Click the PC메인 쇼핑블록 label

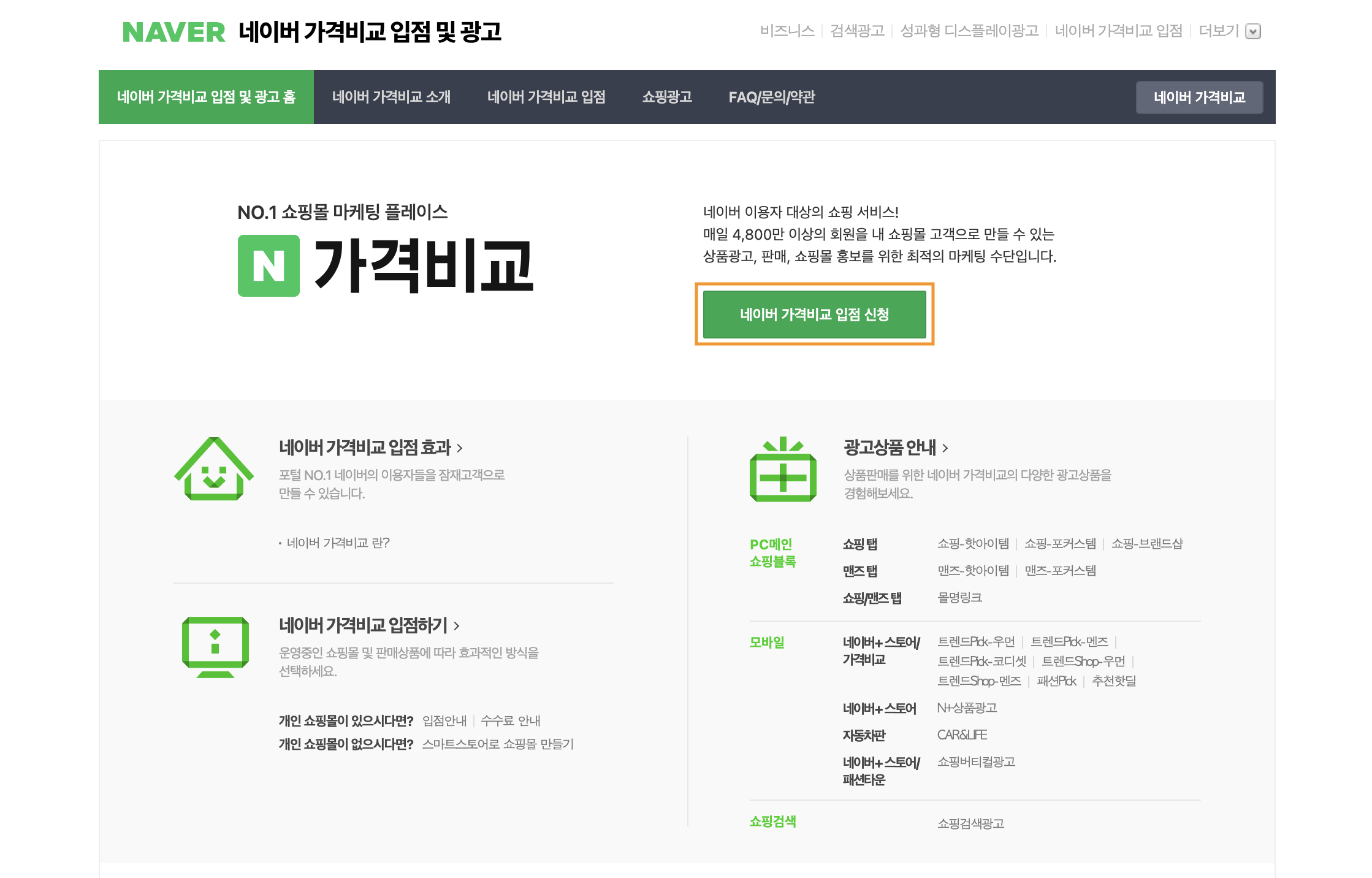(772, 552)
